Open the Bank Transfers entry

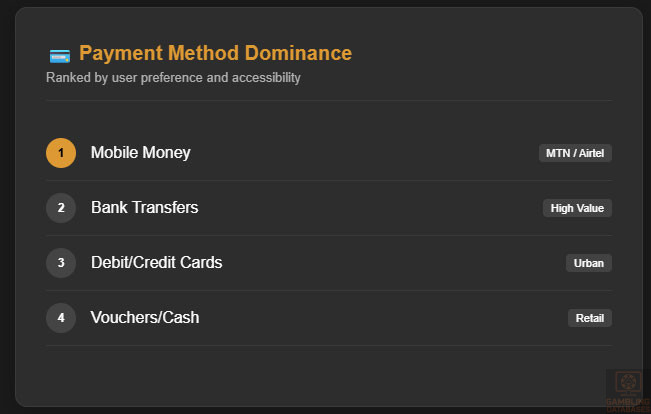pos(144,208)
